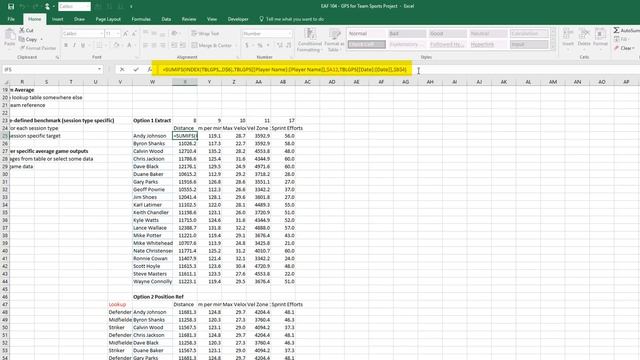Screen dimensions: 640x360
Task: Increase indent in Alignment group
Action: coord(182,45)
